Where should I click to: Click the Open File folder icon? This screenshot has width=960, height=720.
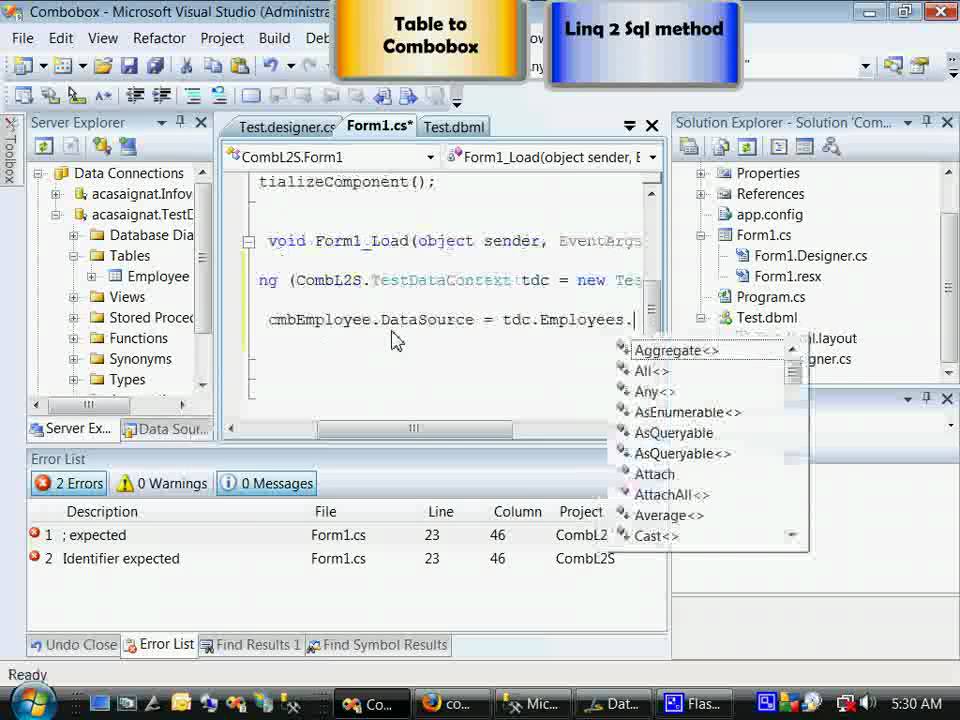coord(103,66)
